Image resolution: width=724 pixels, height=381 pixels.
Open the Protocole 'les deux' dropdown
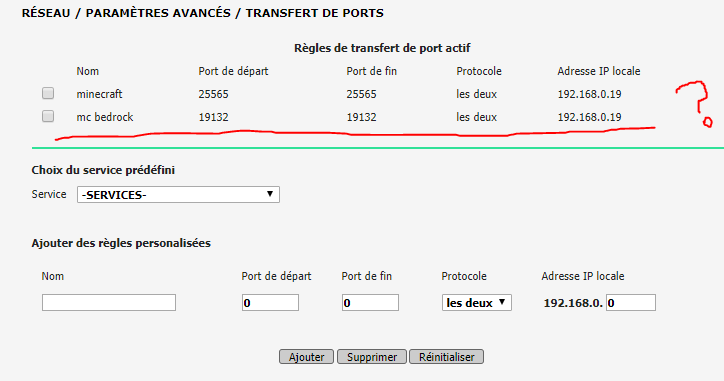pos(477,302)
